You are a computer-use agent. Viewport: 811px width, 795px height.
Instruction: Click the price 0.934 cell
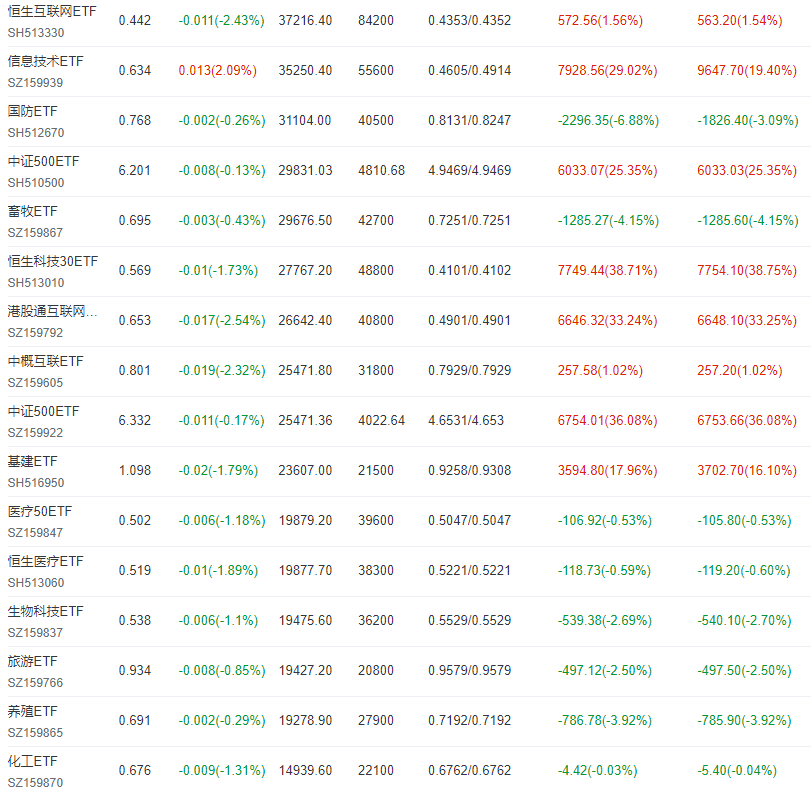point(135,671)
